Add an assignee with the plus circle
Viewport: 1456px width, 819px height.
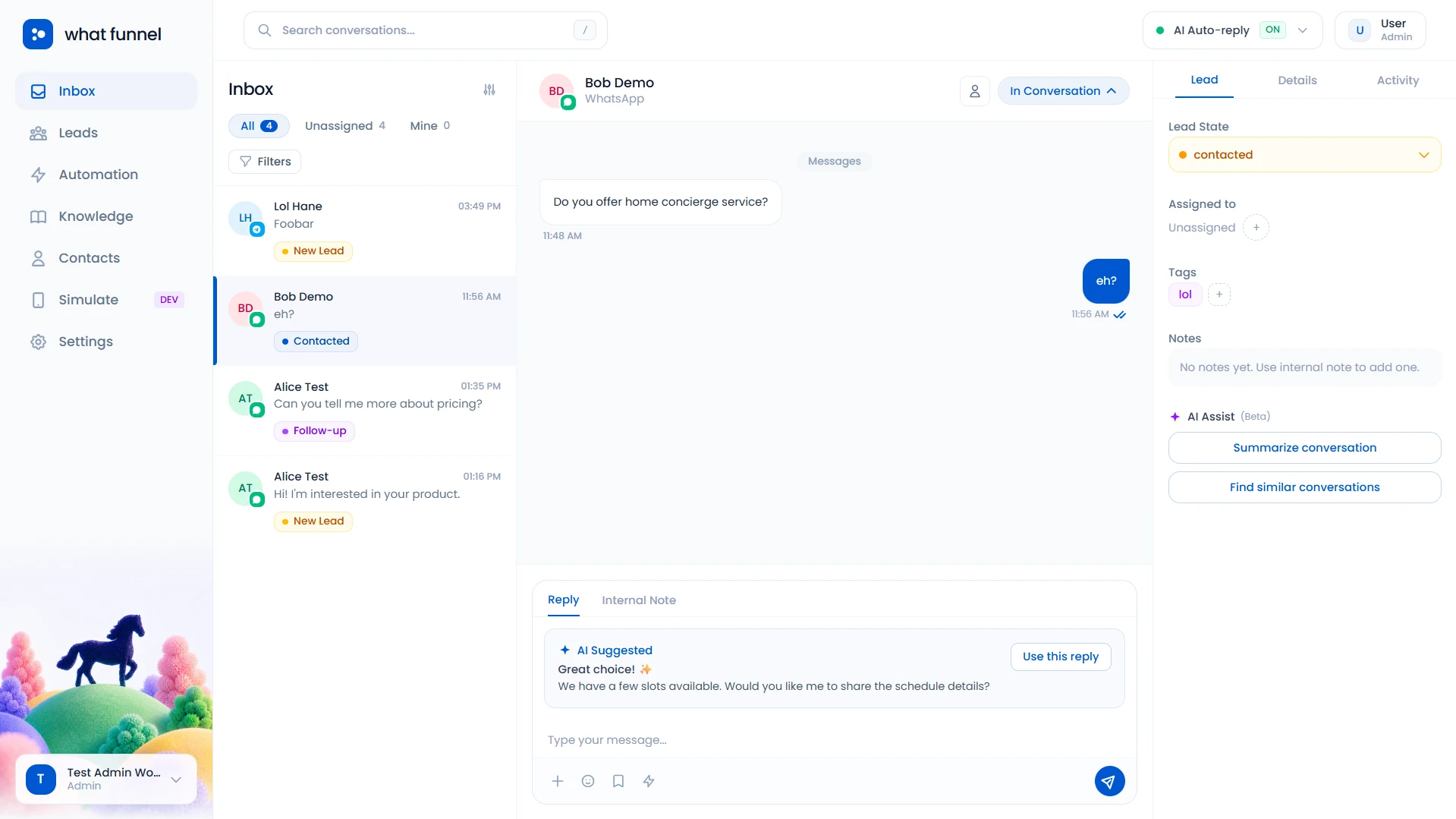coord(1256,228)
